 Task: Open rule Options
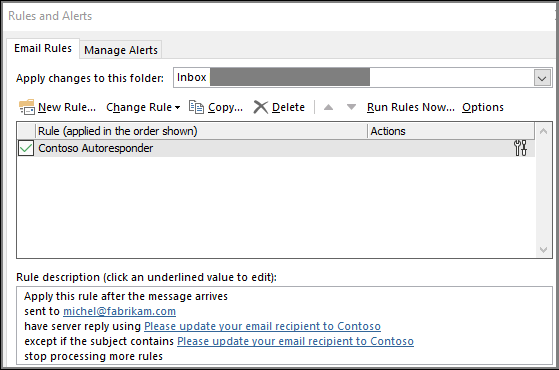click(483, 107)
